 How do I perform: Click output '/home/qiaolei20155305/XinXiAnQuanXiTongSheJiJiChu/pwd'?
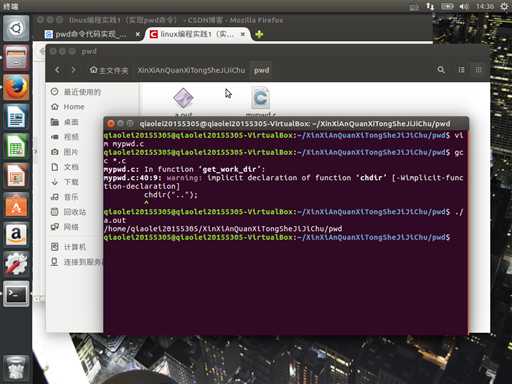pyautogui.click(x=223, y=229)
